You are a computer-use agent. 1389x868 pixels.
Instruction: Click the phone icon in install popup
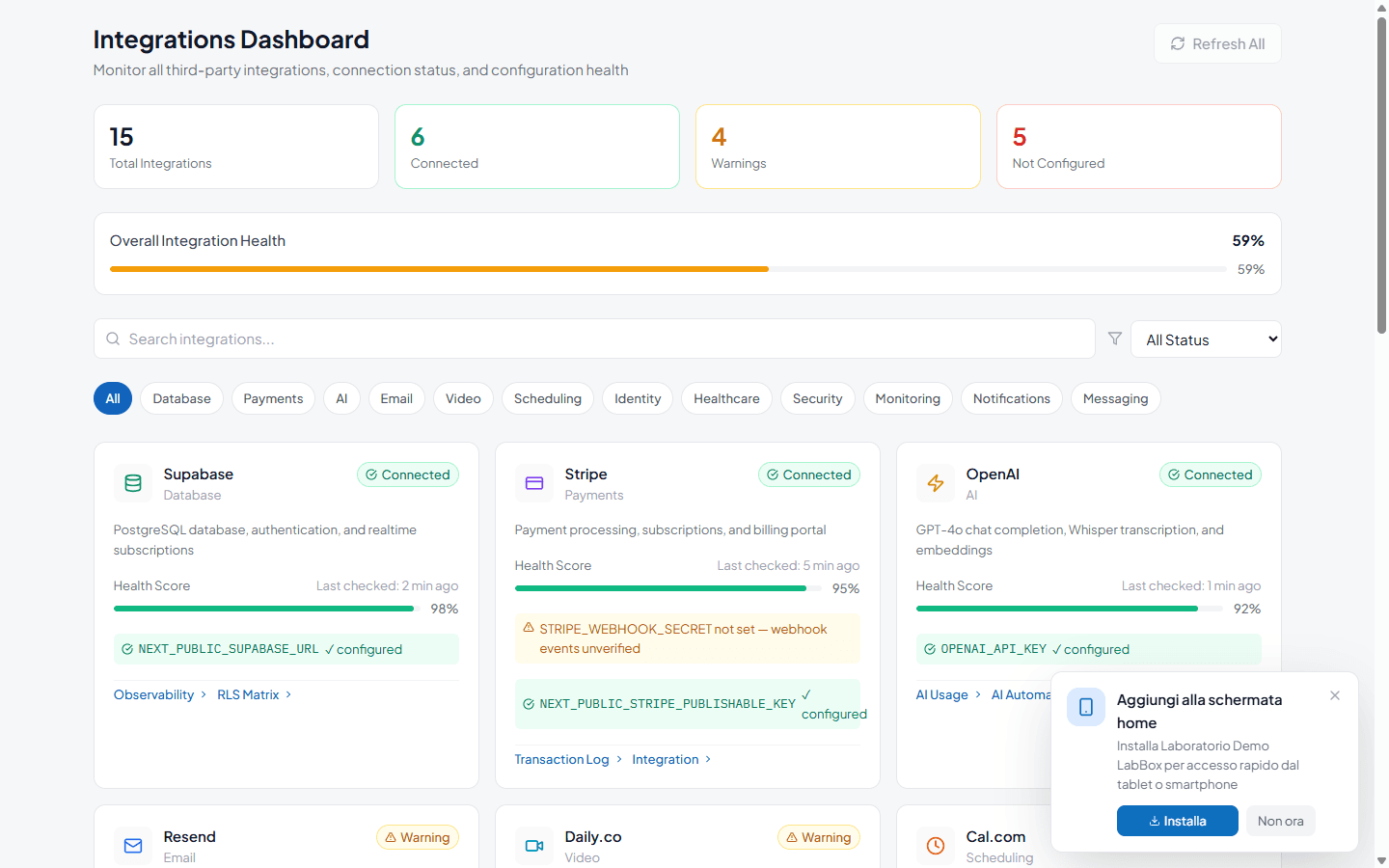pos(1086,707)
